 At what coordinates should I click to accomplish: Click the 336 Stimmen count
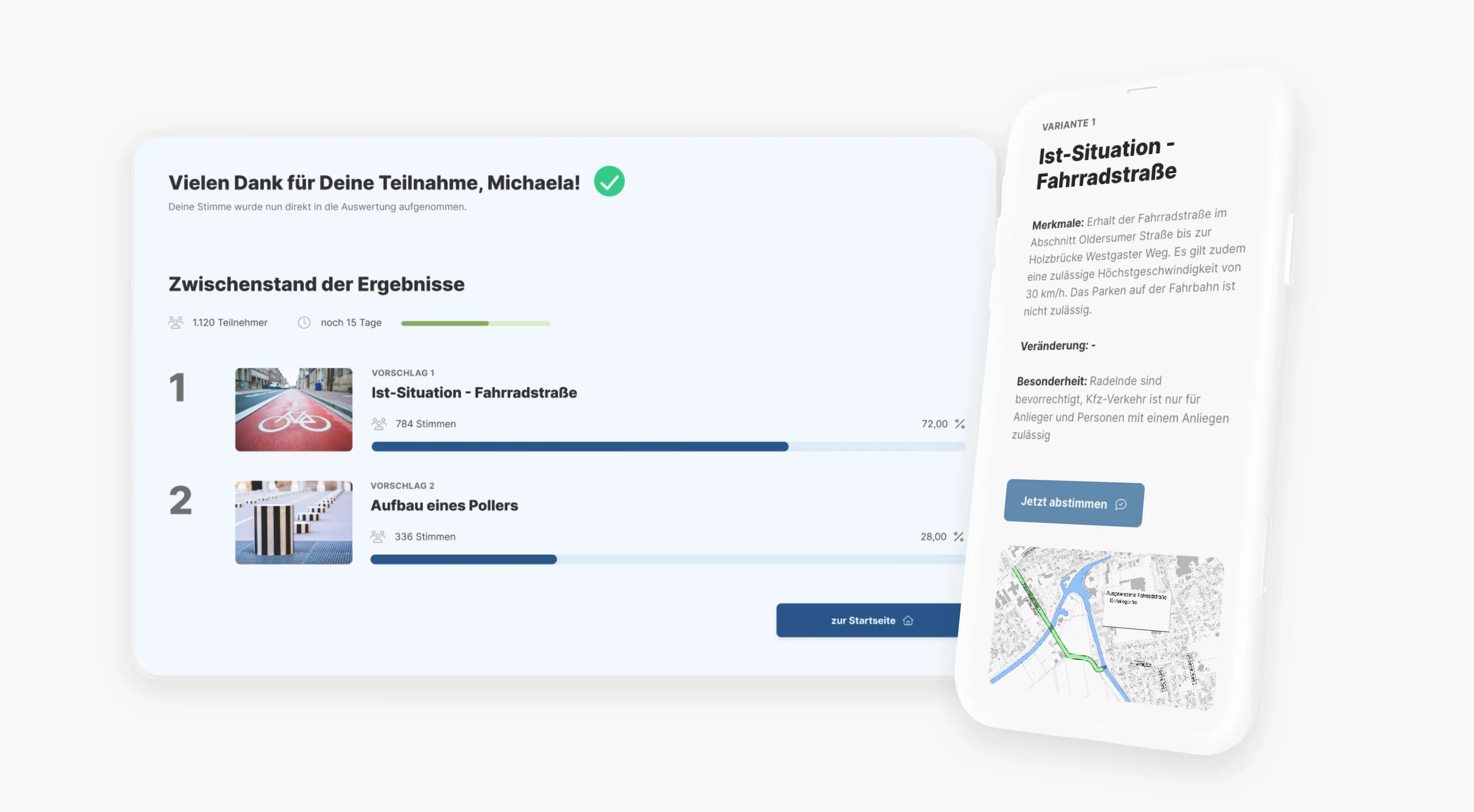pos(425,536)
